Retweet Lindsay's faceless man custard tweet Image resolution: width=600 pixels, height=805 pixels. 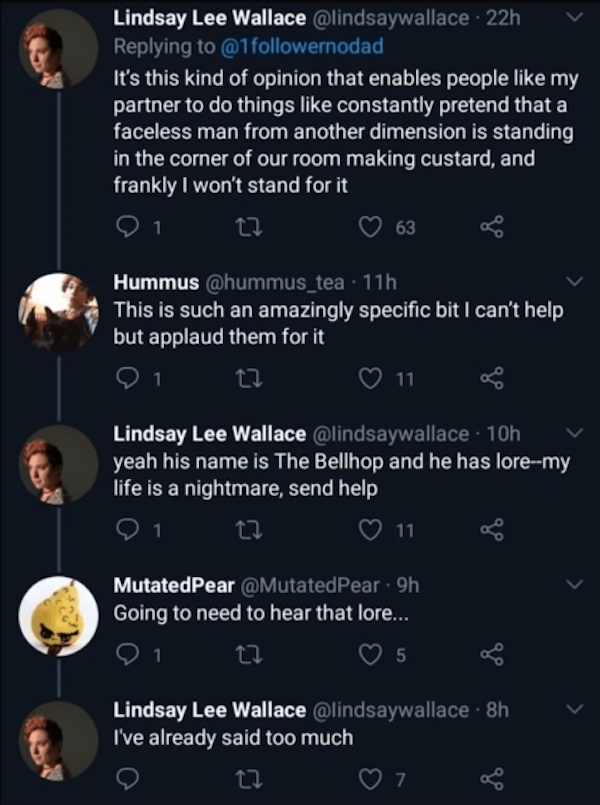pyautogui.click(x=242, y=228)
